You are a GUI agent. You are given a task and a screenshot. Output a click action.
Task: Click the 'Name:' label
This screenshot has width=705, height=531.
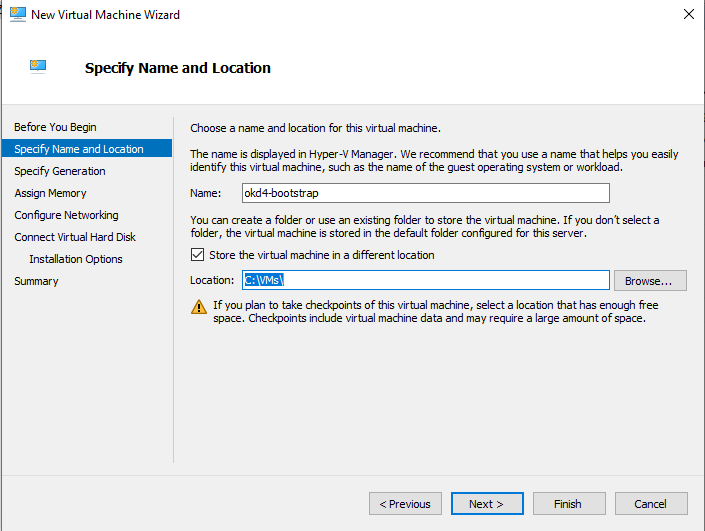pyautogui.click(x=205, y=193)
